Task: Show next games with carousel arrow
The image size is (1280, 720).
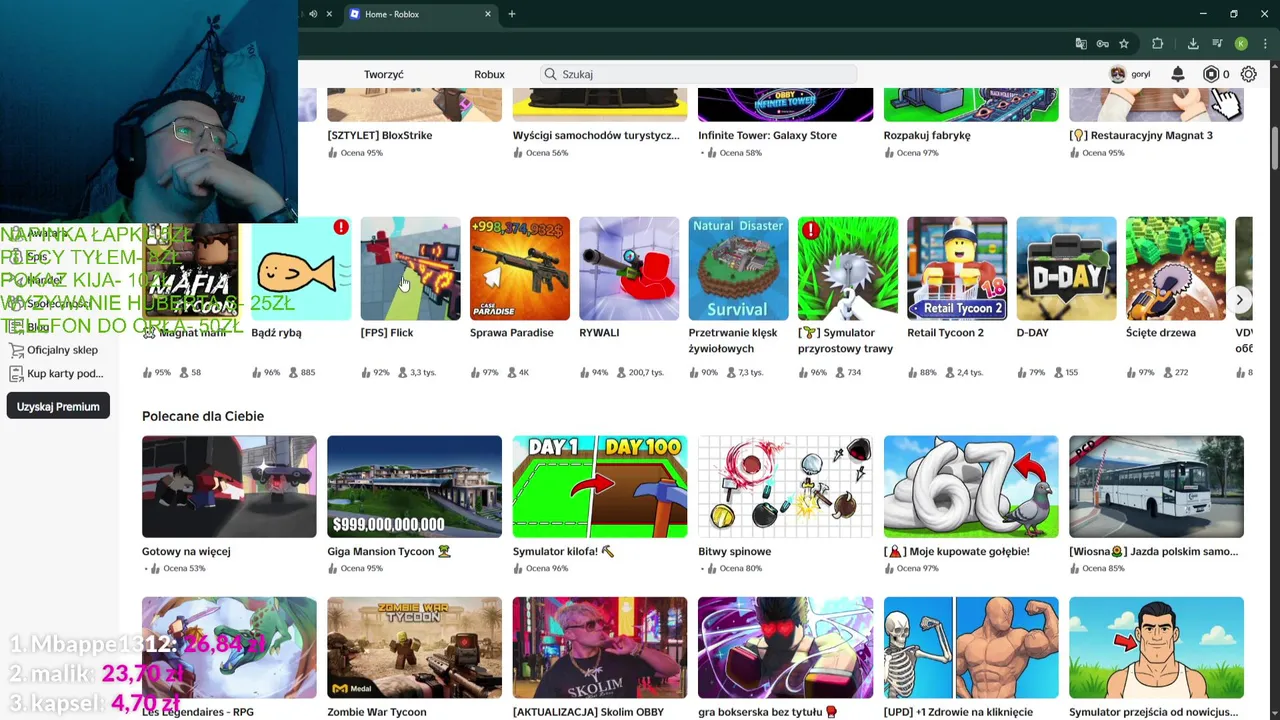Action: click(1239, 300)
